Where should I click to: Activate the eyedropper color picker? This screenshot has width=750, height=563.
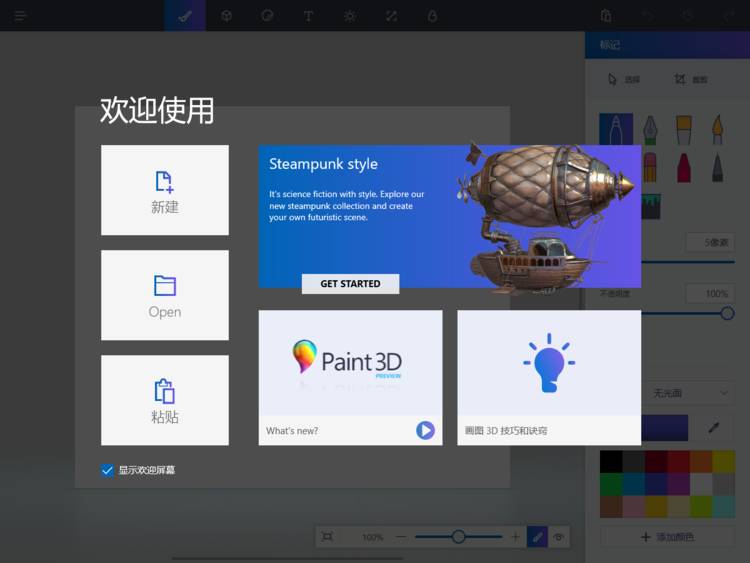[x=714, y=428]
